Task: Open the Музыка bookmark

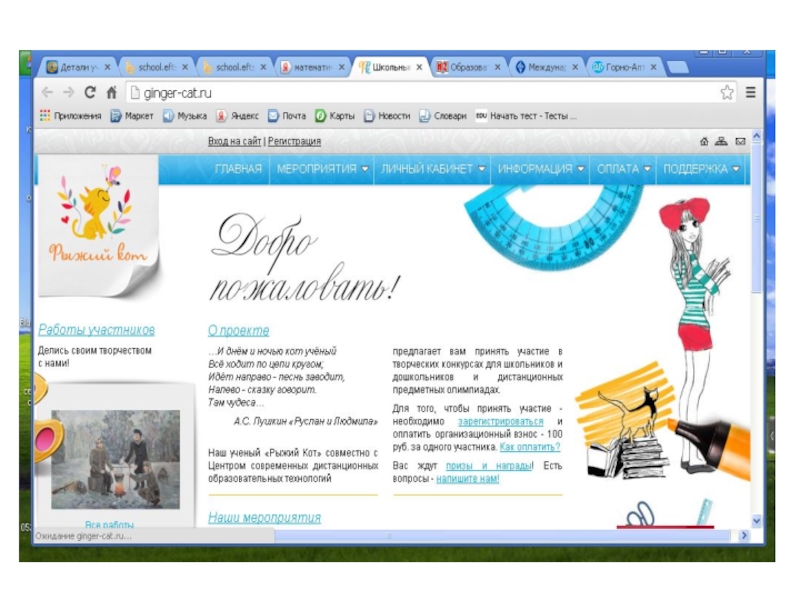Action: [x=185, y=116]
